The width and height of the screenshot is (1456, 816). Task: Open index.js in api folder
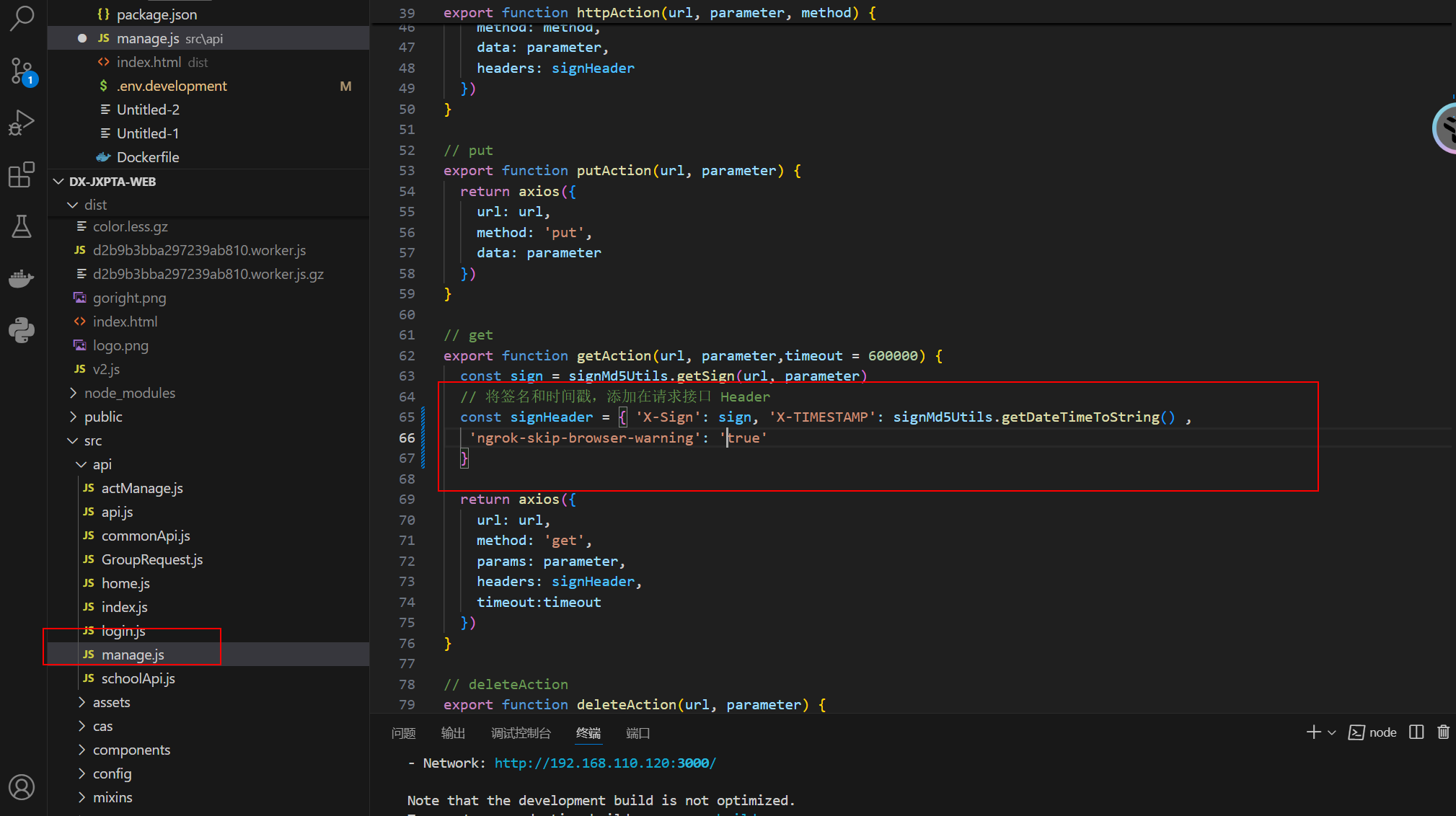208,607
